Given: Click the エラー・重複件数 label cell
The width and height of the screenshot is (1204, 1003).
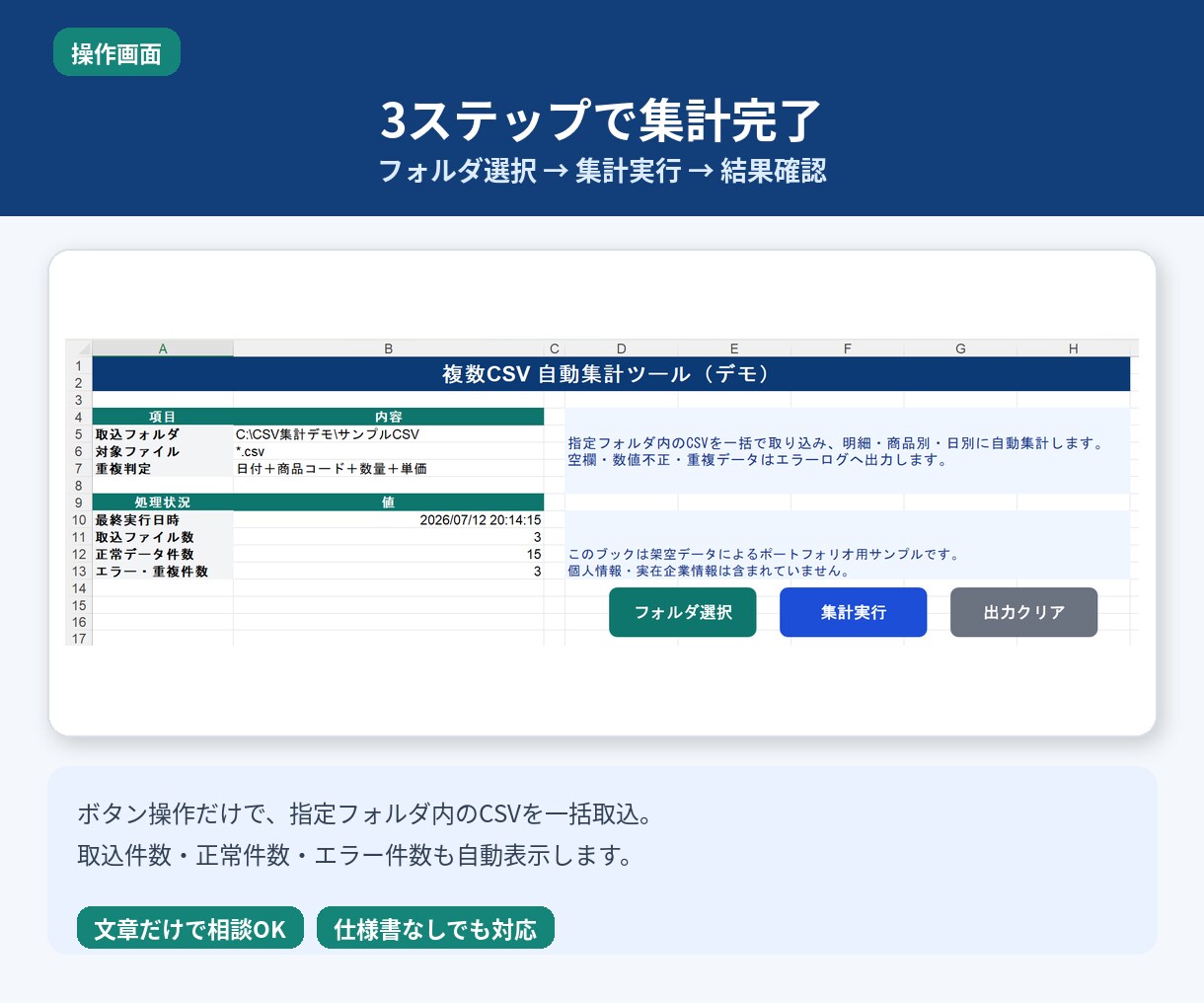Looking at the screenshot, I should click(x=163, y=572).
